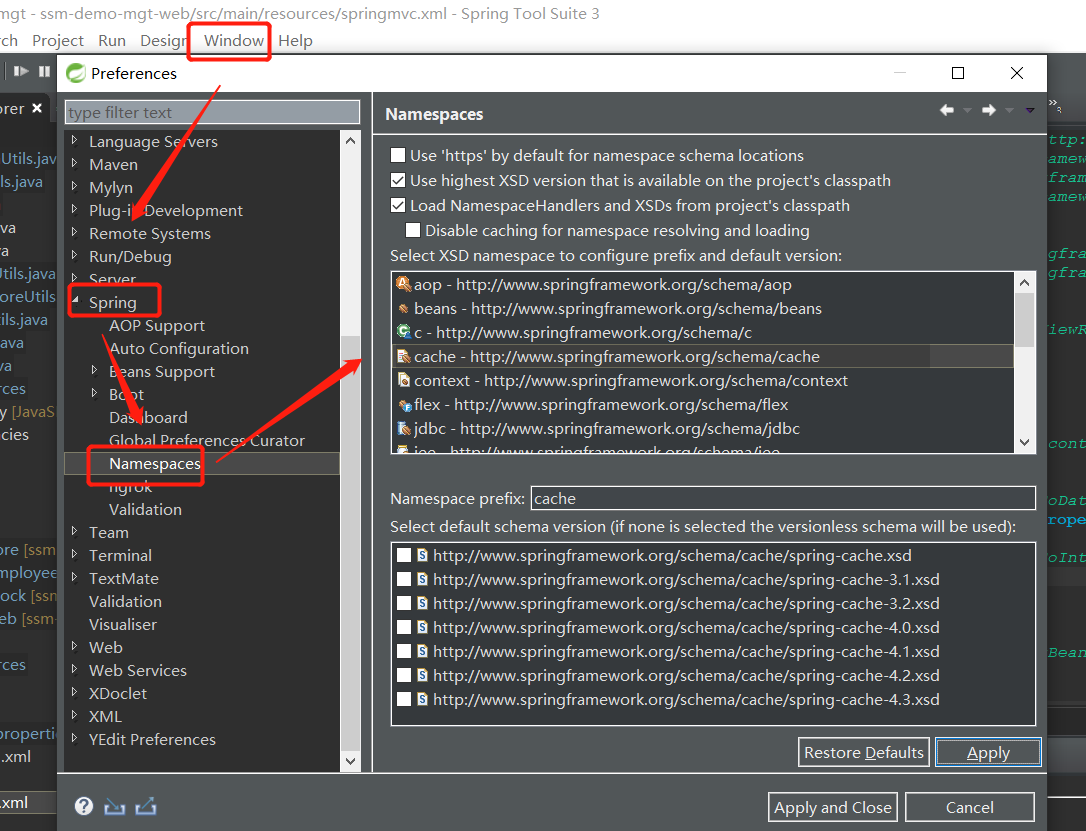Screen dimensions: 1086x831
Task: Open the Project menu
Action: click(x=57, y=41)
